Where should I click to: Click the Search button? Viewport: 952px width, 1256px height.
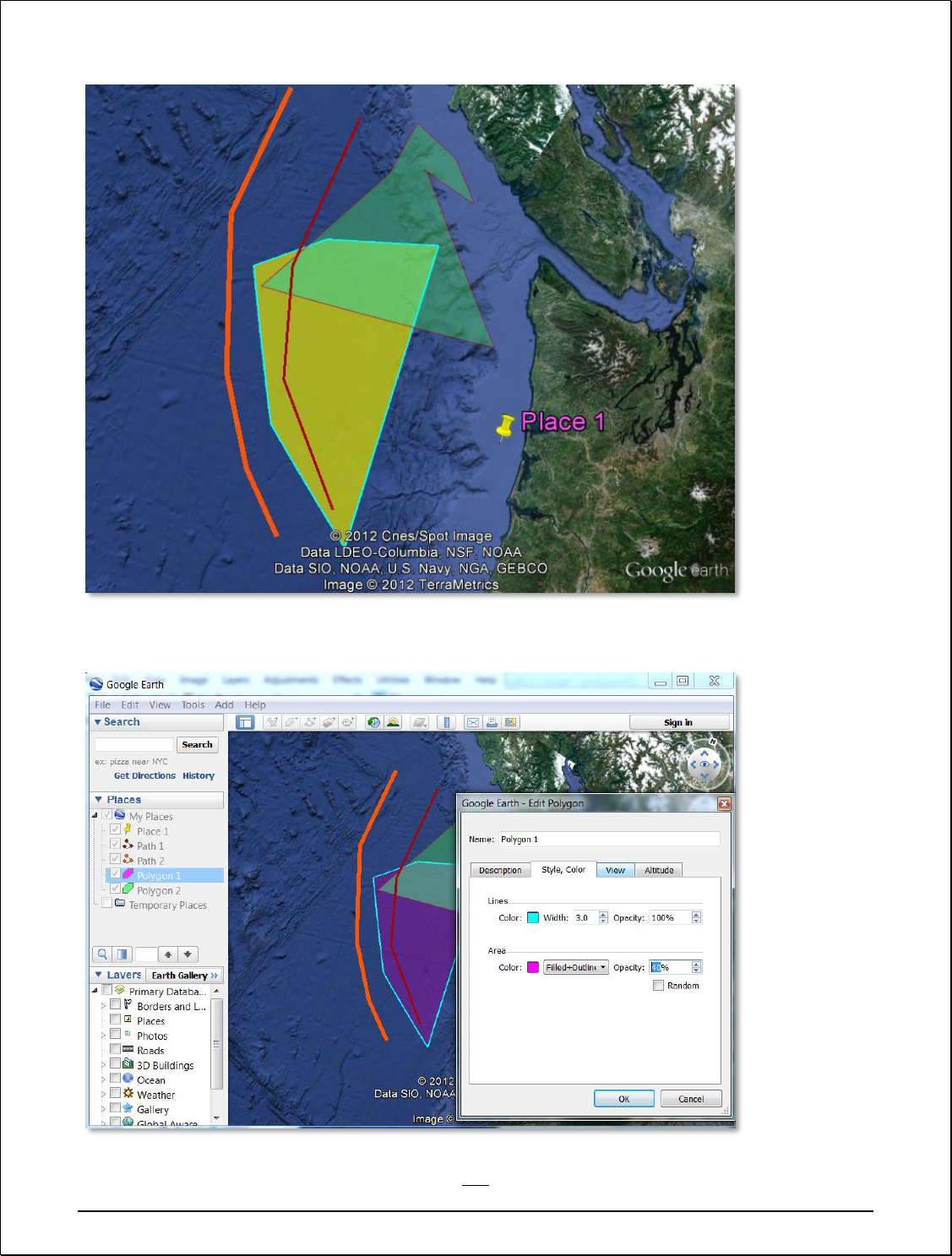pyautogui.click(x=198, y=745)
